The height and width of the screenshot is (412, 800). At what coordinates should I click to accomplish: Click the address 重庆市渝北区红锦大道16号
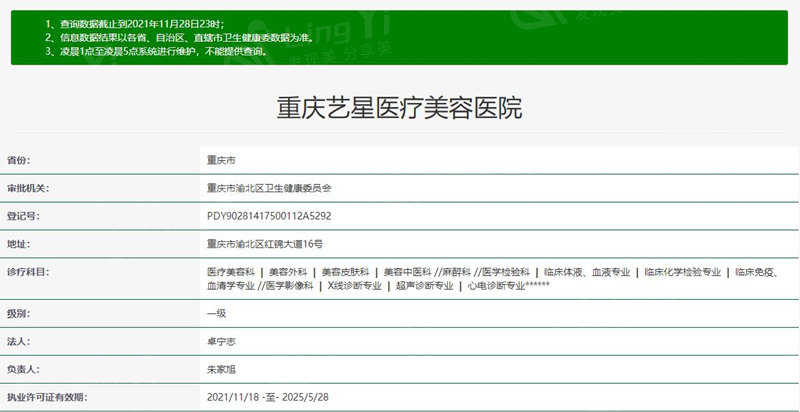(265, 244)
